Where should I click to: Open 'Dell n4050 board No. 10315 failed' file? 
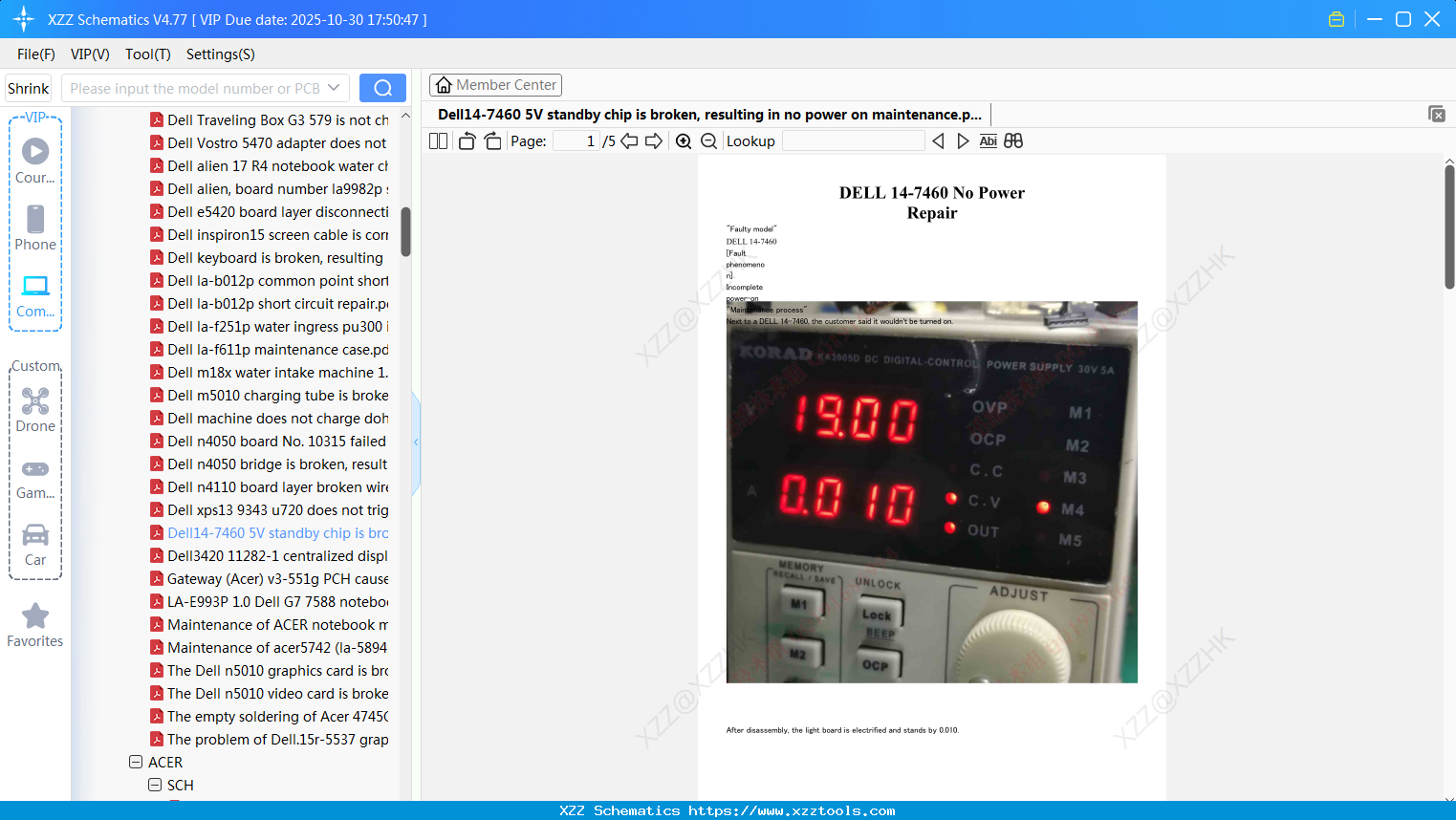[270, 441]
